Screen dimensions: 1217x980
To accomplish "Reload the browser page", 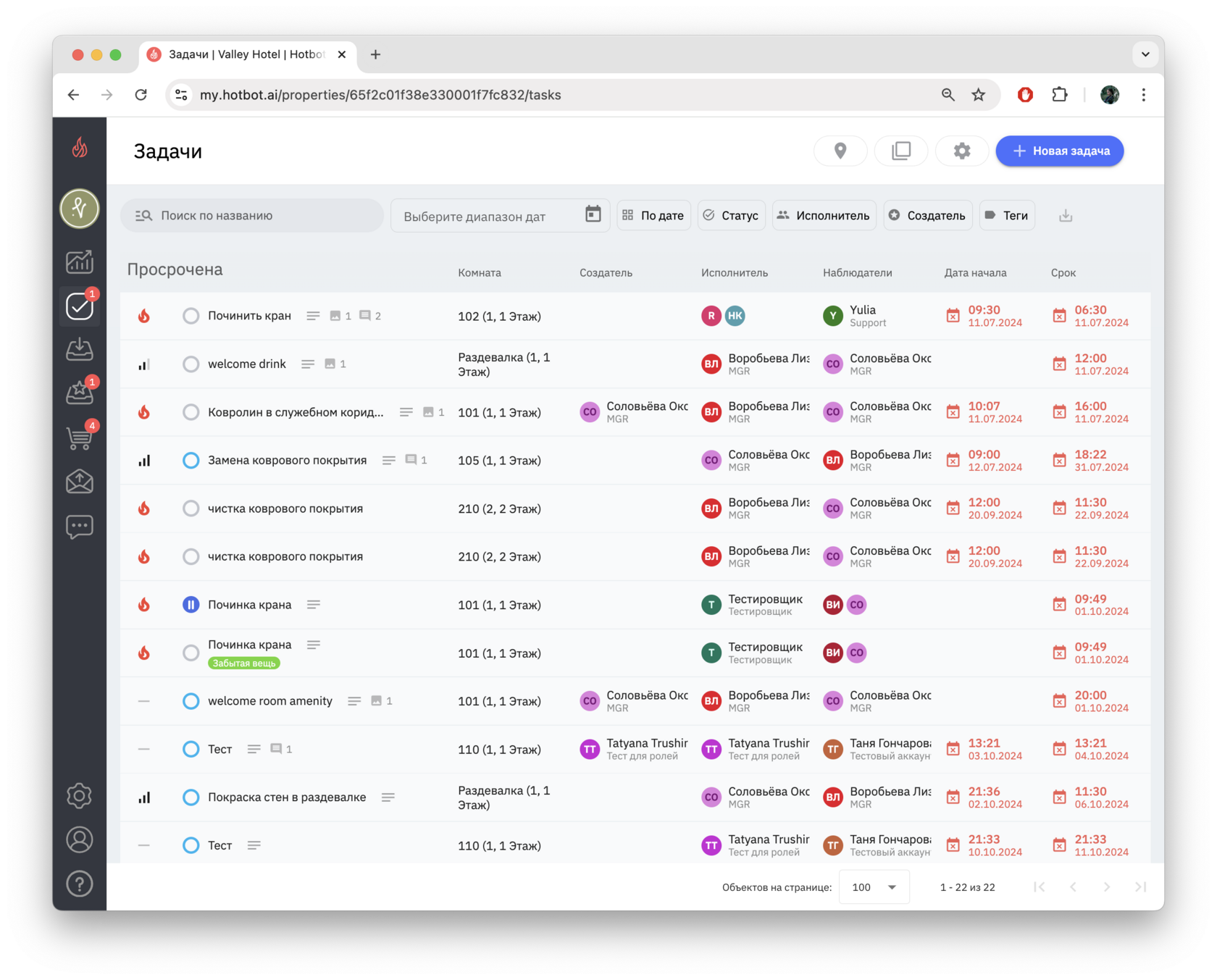I will [141, 95].
